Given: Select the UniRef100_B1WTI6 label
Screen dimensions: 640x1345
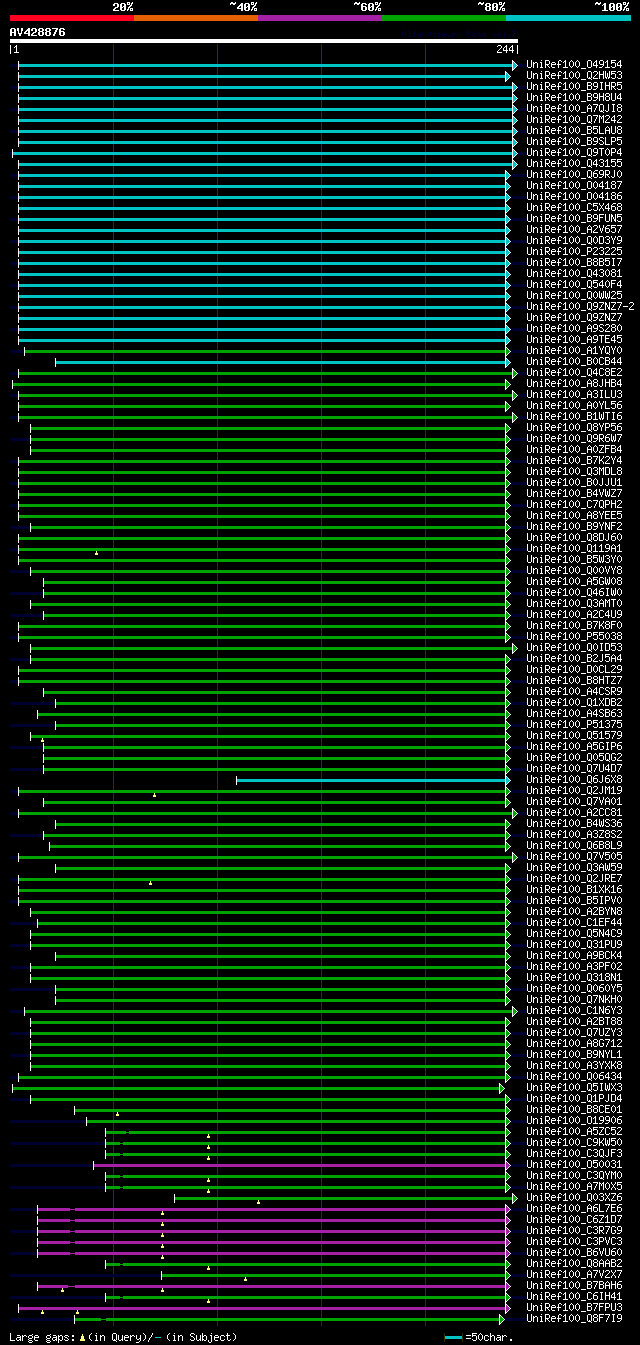Looking at the screenshot, I should (574, 417).
